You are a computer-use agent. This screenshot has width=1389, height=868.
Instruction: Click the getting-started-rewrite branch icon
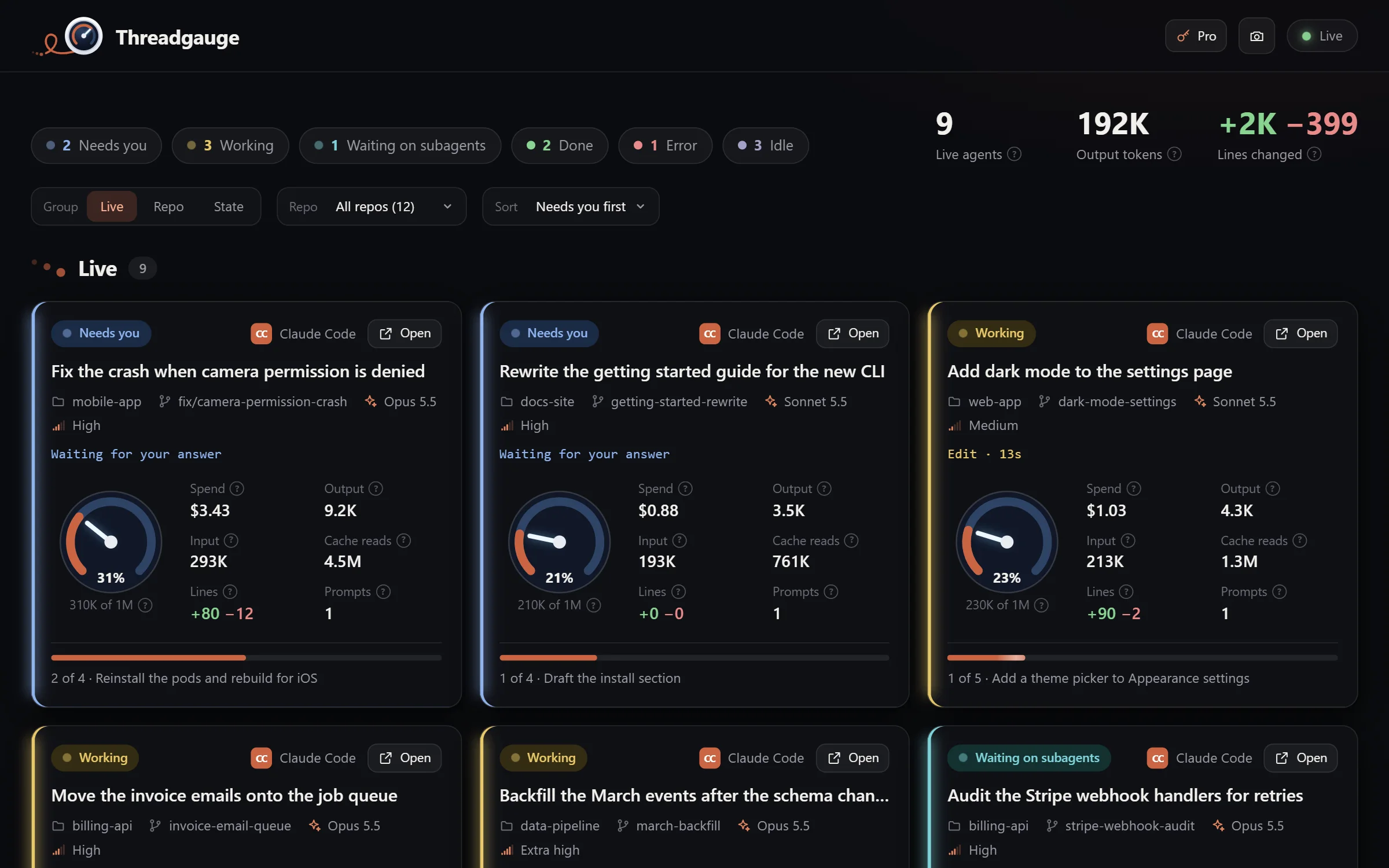pos(597,402)
